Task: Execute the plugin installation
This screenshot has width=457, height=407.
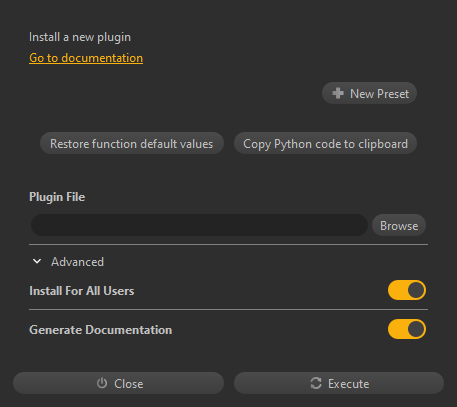Action: pyautogui.click(x=339, y=383)
